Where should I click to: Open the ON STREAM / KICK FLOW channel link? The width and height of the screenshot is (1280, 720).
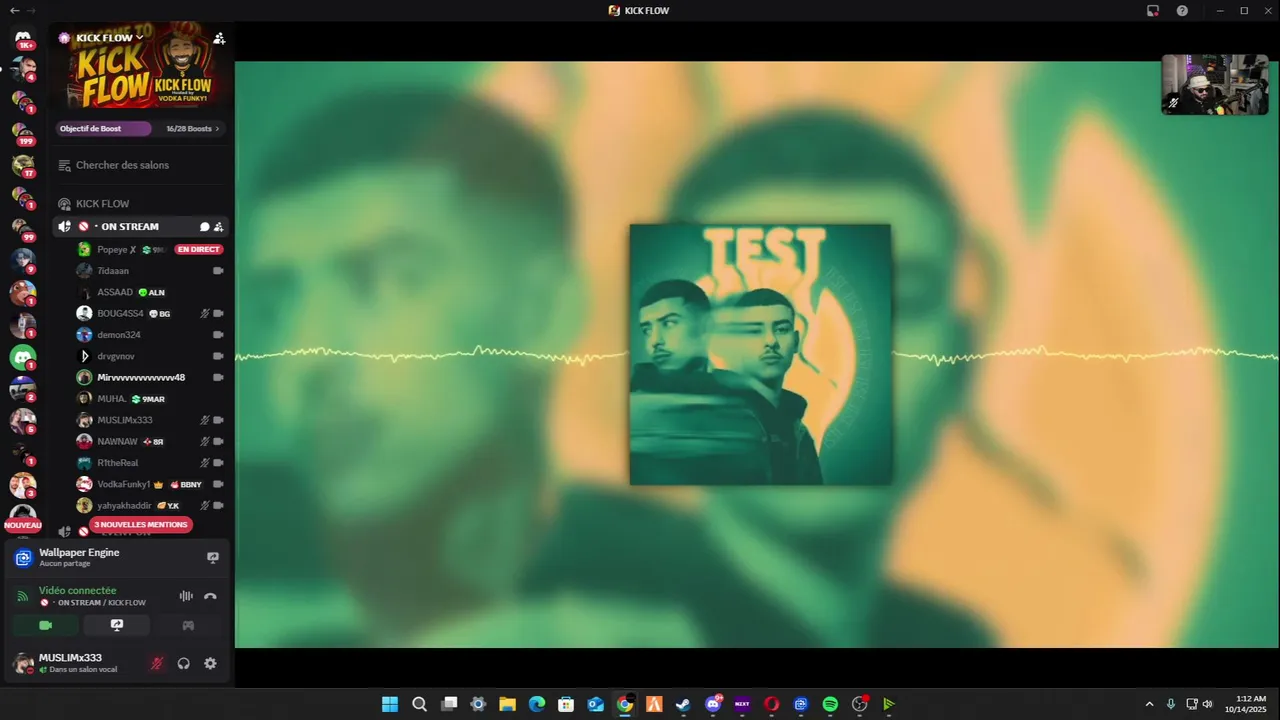[x=93, y=603]
